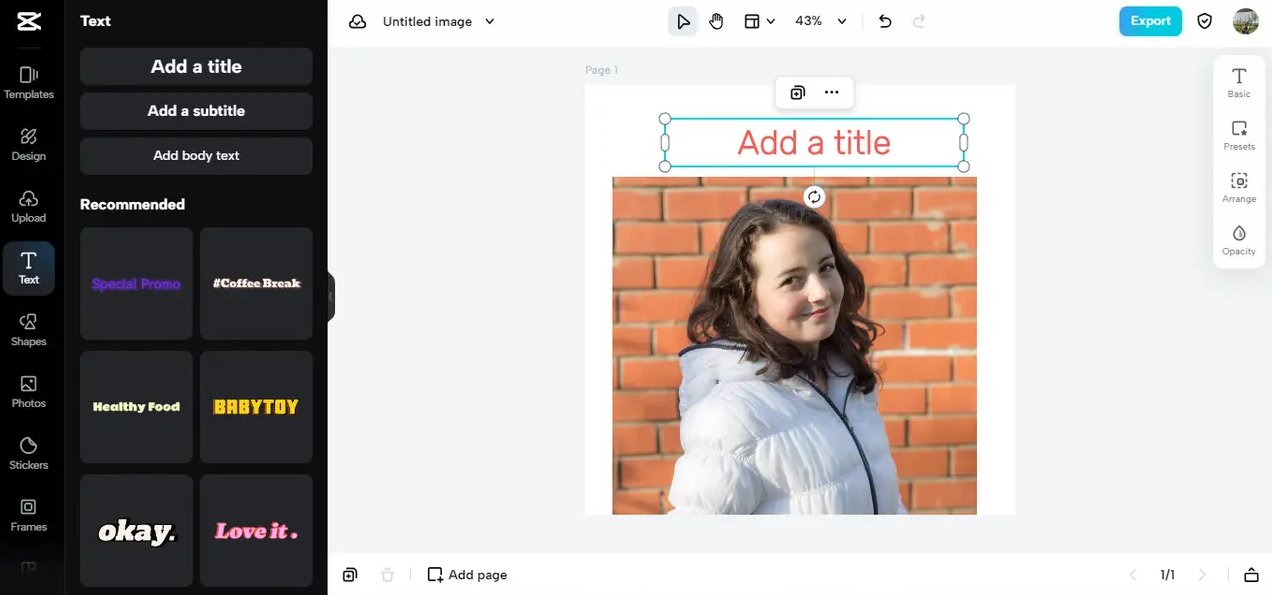The height and width of the screenshot is (595, 1272).
Task: Choose the okay. text preset
Action: 136,531
